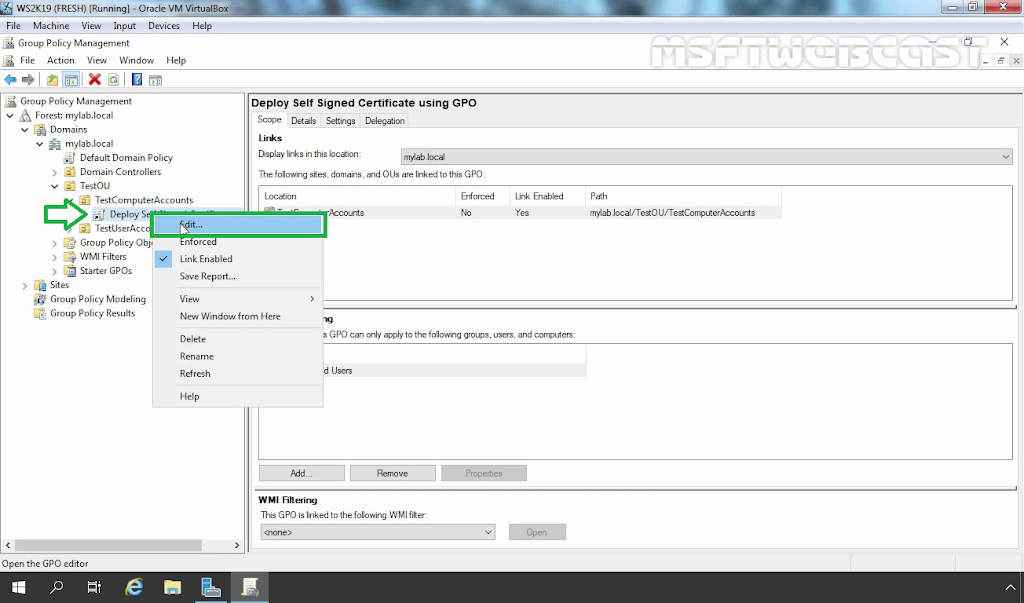The width and height of the screenshot is (1024, 603).
Task: Click the green Refresh toolbar icon
Action: pyautogui.click(x=114, y=80)
